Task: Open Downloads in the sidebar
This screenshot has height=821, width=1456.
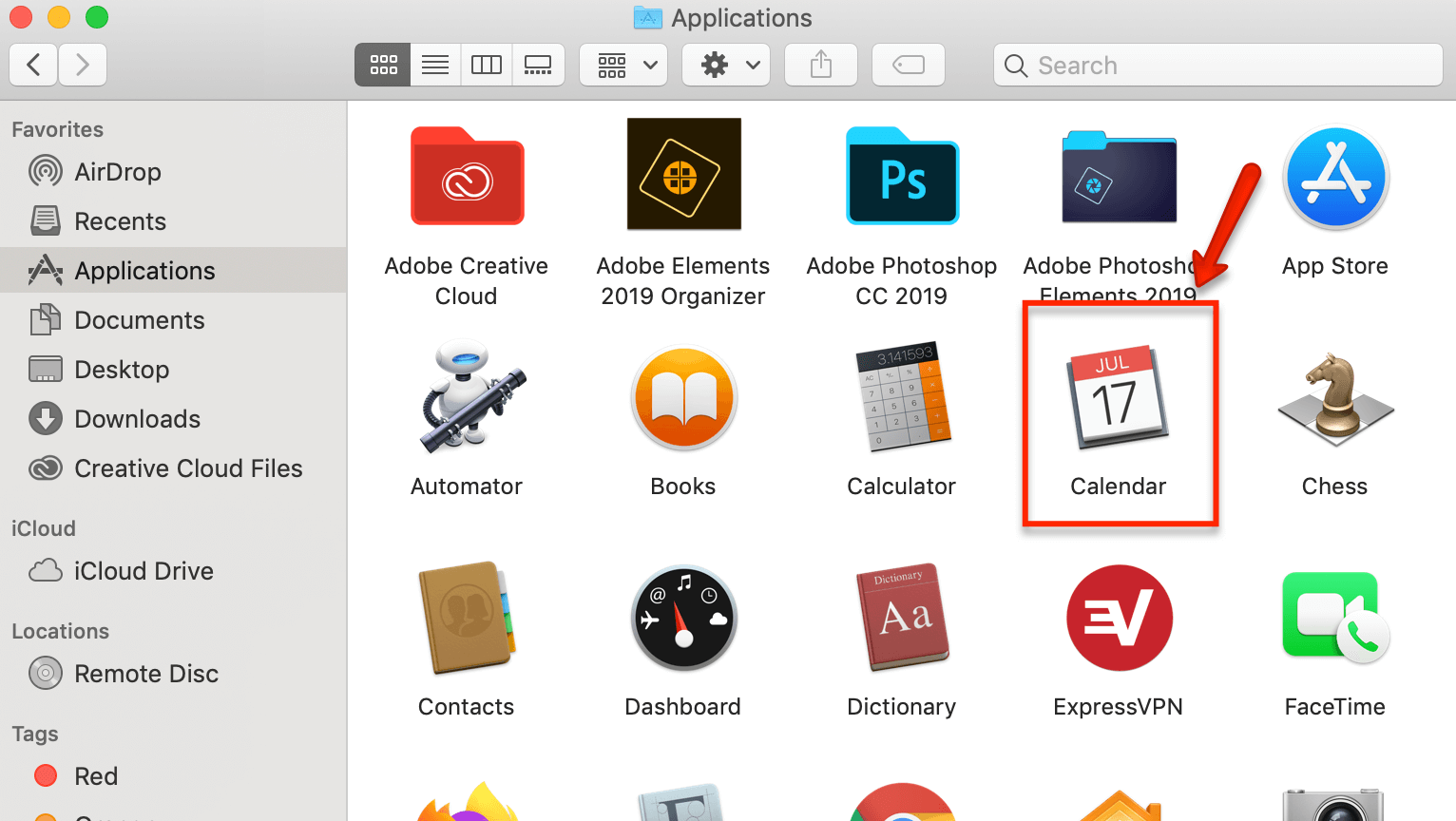Action: click(173, 419)
